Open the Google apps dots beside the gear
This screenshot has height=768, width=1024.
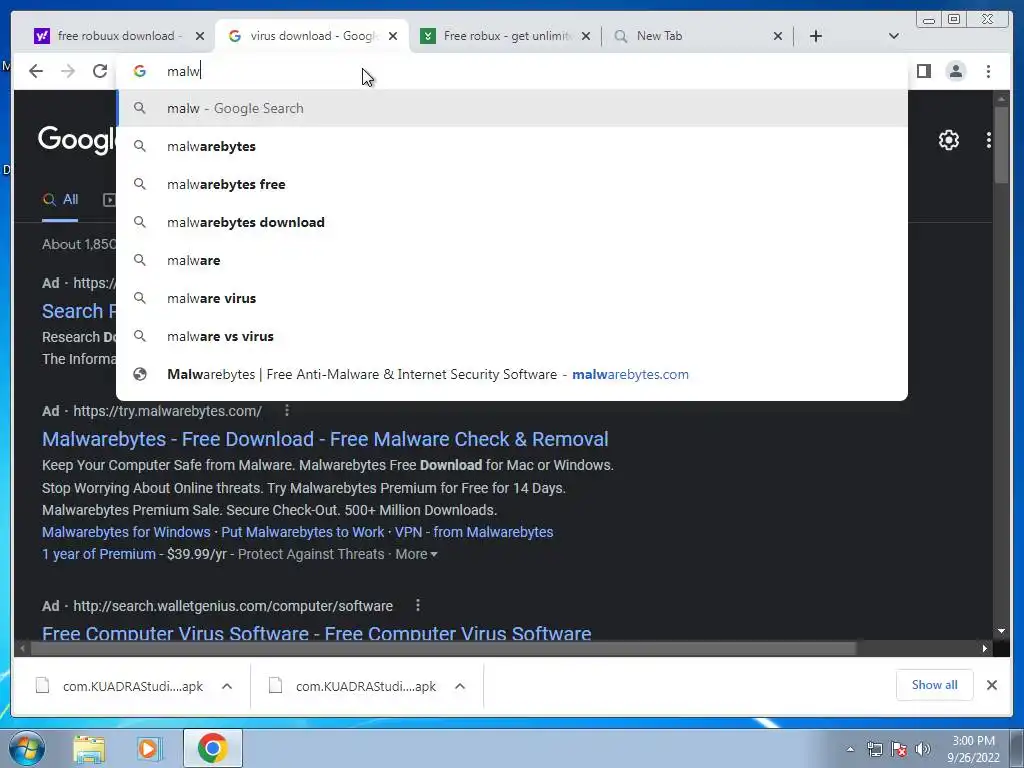[989, 140]
